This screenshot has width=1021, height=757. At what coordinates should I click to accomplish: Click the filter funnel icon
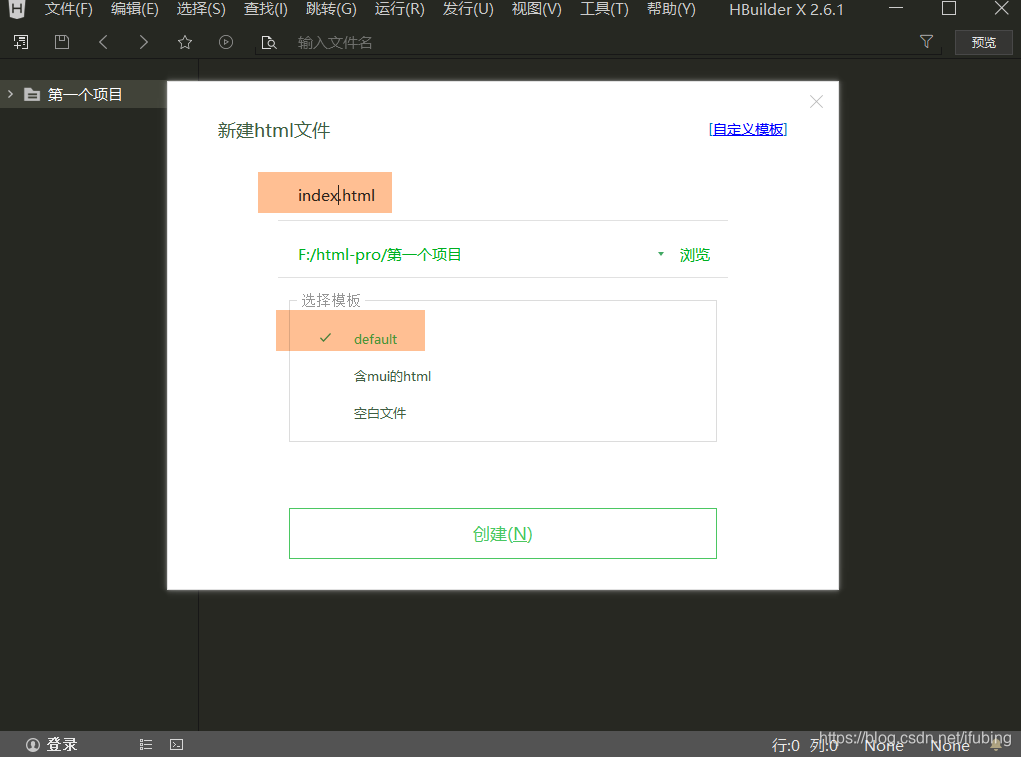926,42
